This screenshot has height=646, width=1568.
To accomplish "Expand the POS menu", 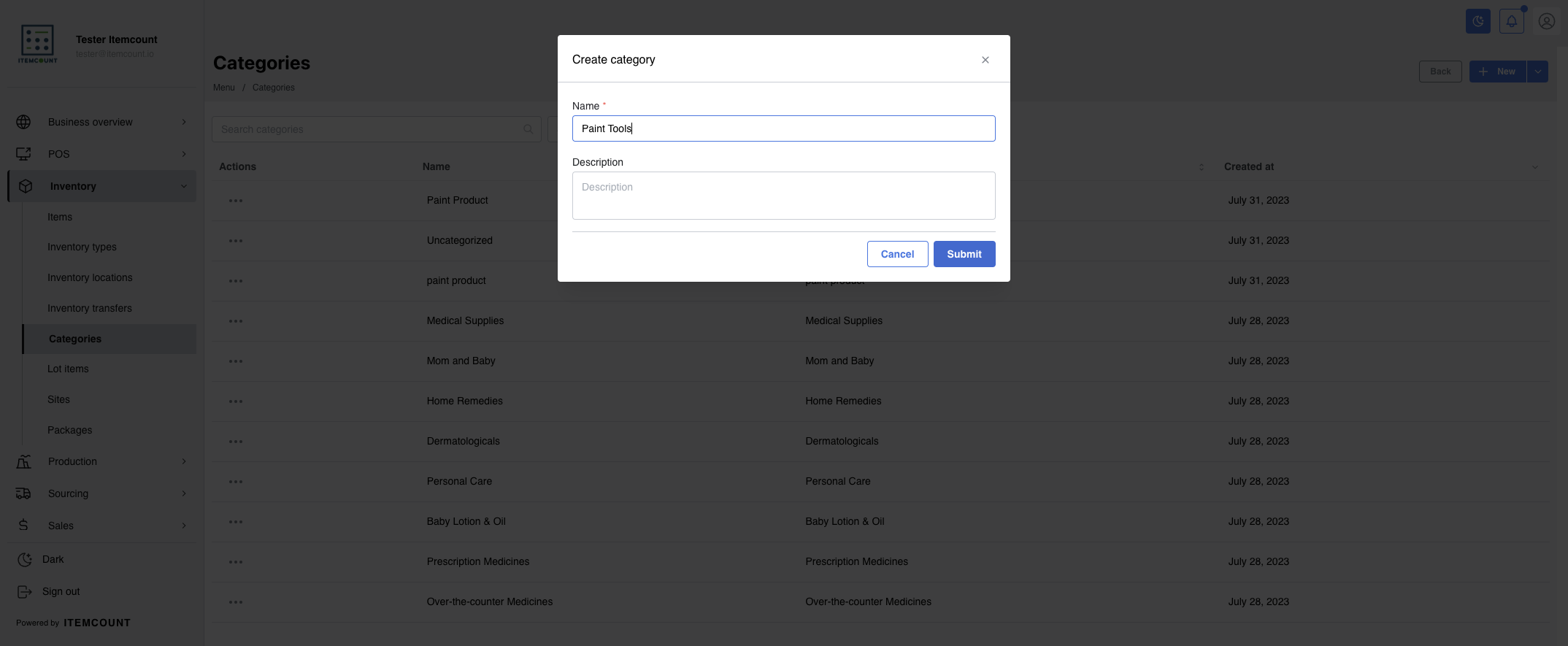I will (x=102, y=154).
